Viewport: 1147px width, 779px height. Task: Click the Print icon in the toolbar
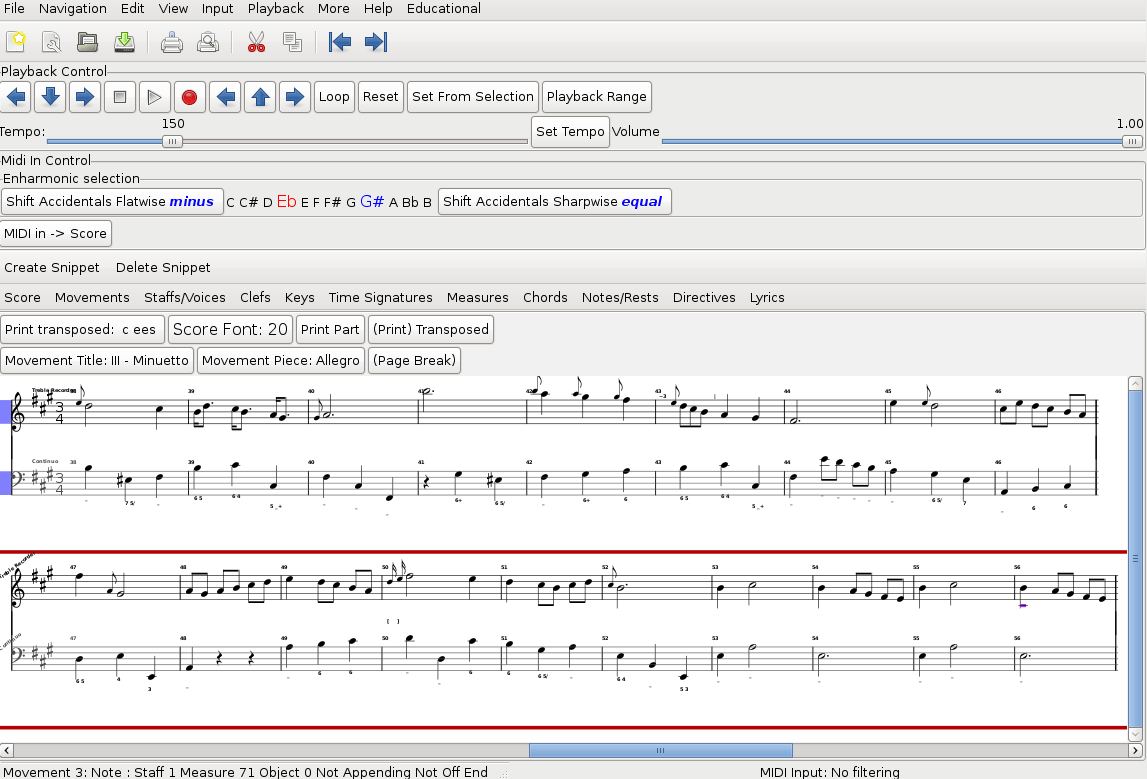click(x=172, y=42)
